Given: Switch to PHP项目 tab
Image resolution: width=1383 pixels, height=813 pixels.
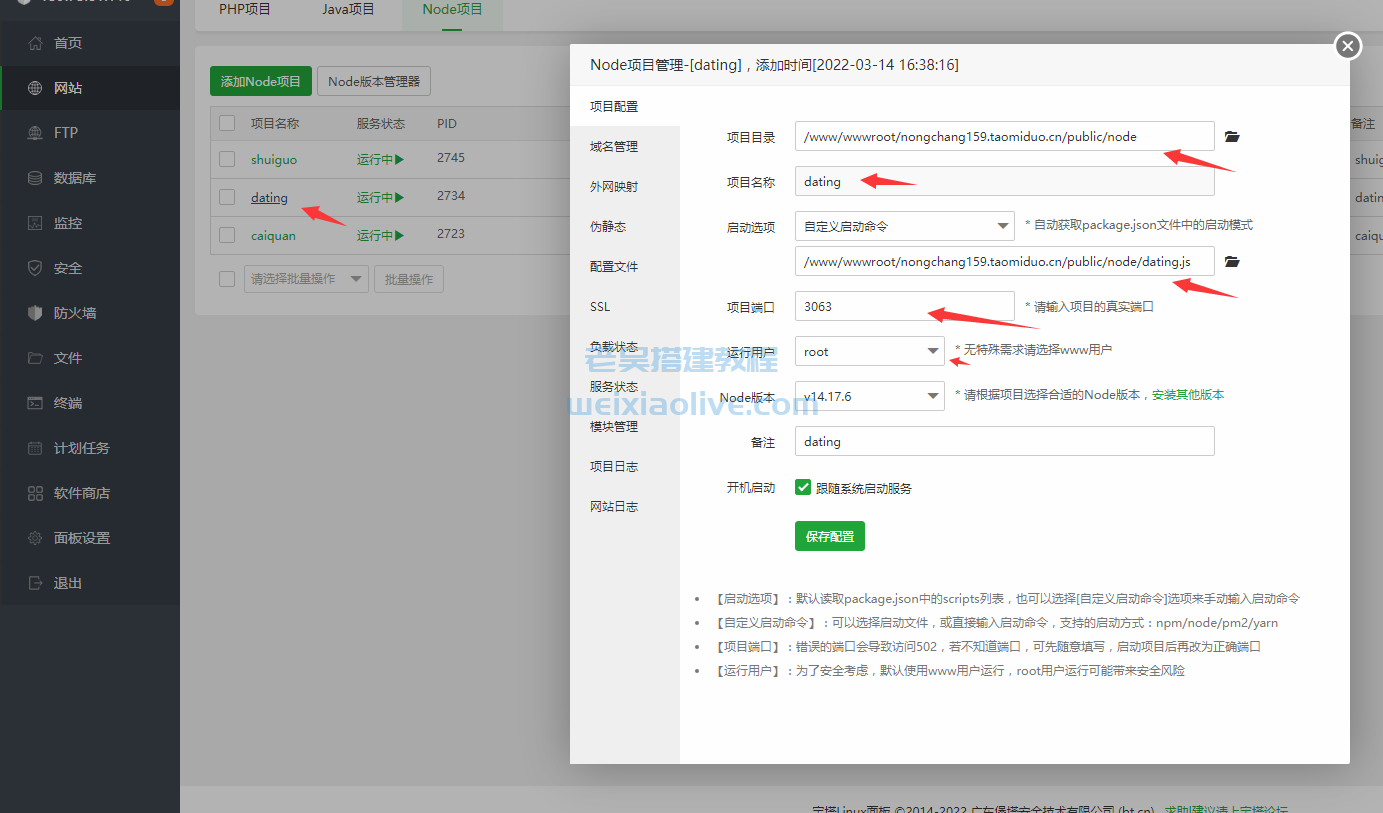Looking at the screenshot, I should (x=245, y=10).
